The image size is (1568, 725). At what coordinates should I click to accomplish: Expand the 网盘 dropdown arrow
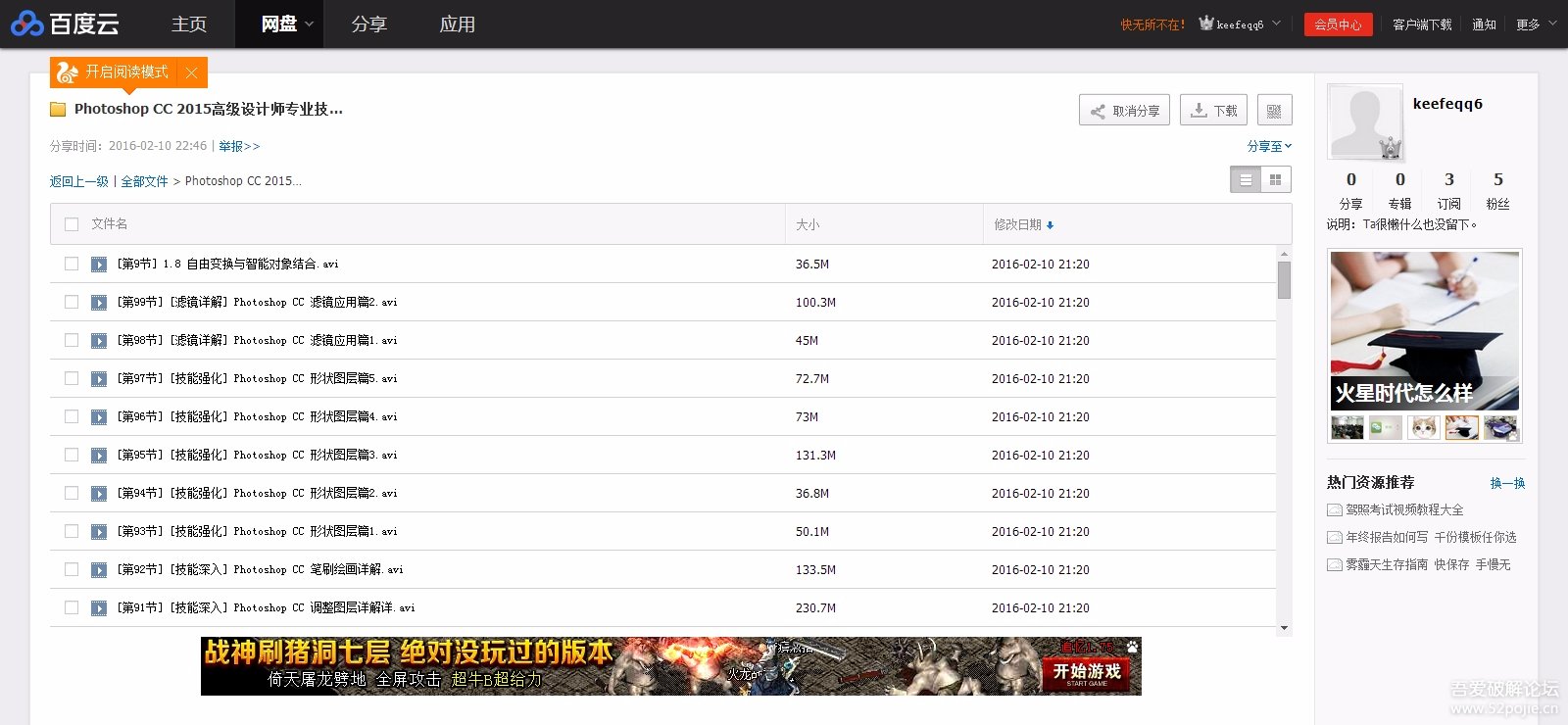(310, 24)
